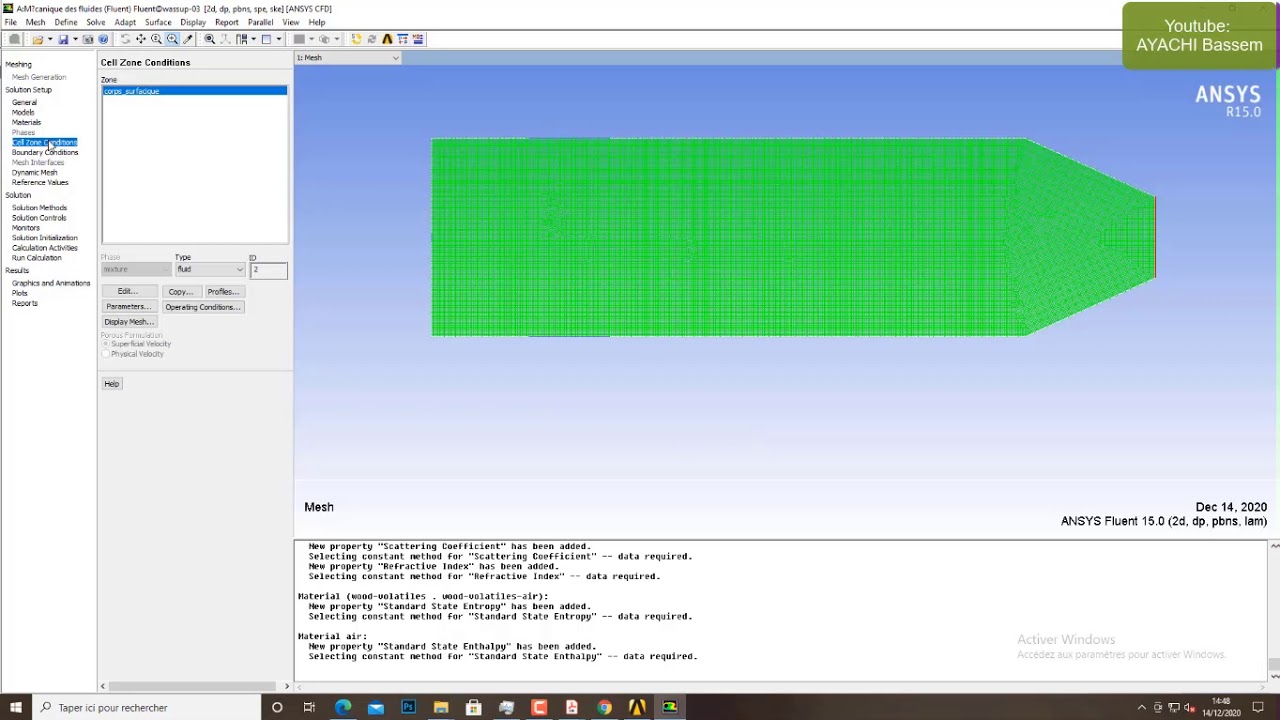Click the Windows Start button
The height and width of the screenshot is (720, 1280).
(x=15, y=707)
